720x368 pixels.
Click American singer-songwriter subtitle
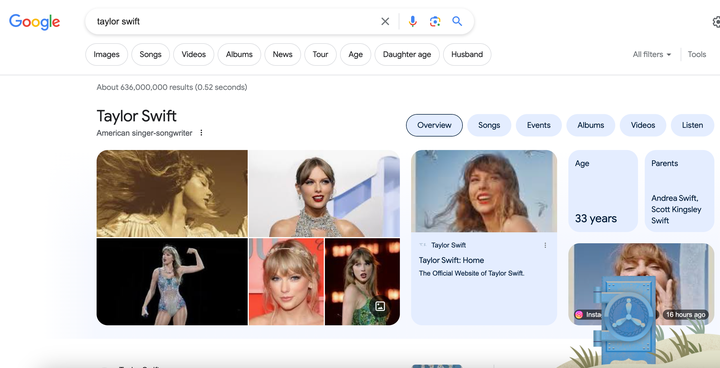tap(144, 133)
